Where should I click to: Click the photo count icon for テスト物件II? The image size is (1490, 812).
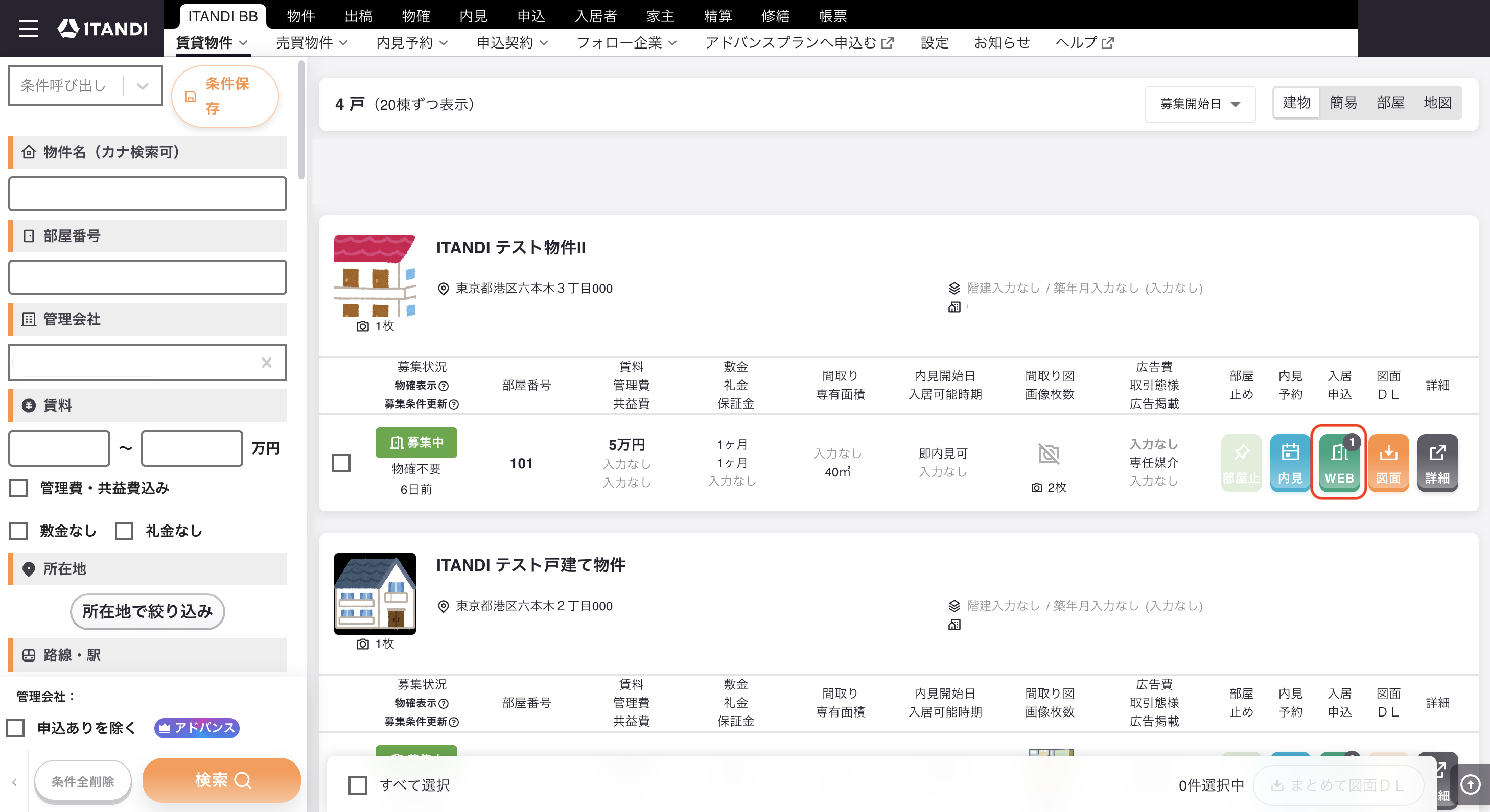(363, 326)
